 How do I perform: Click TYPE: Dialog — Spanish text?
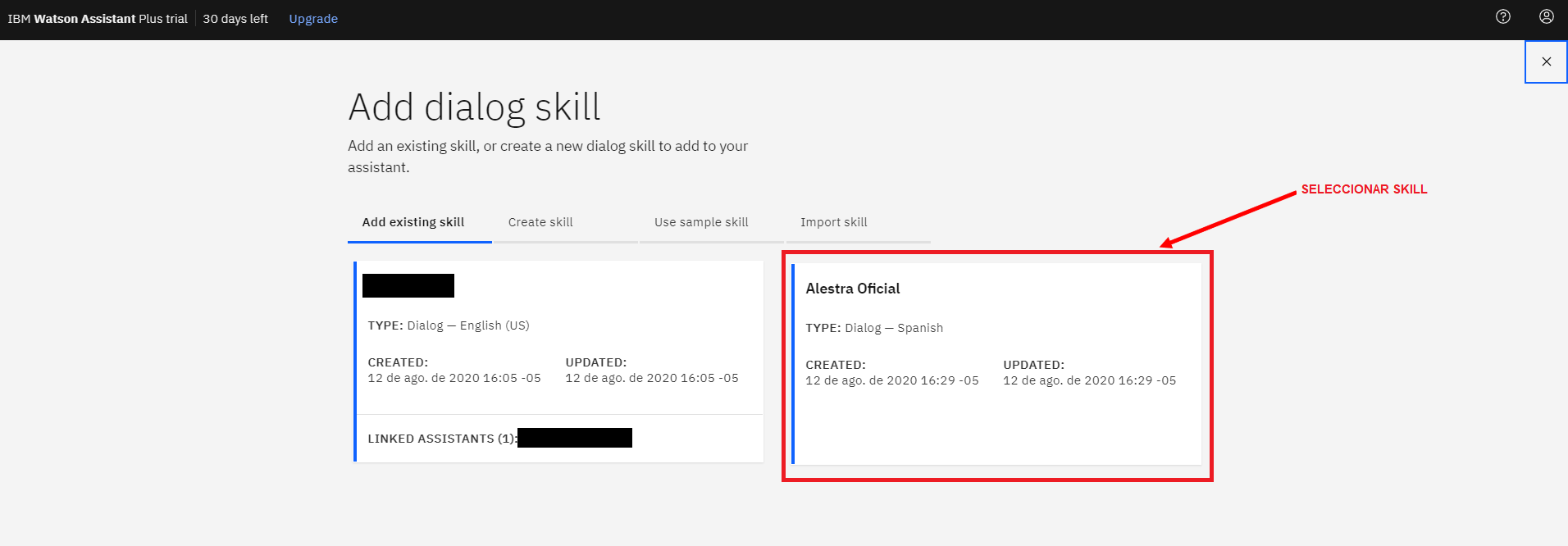pyautogui.click(x=874, y=328)
